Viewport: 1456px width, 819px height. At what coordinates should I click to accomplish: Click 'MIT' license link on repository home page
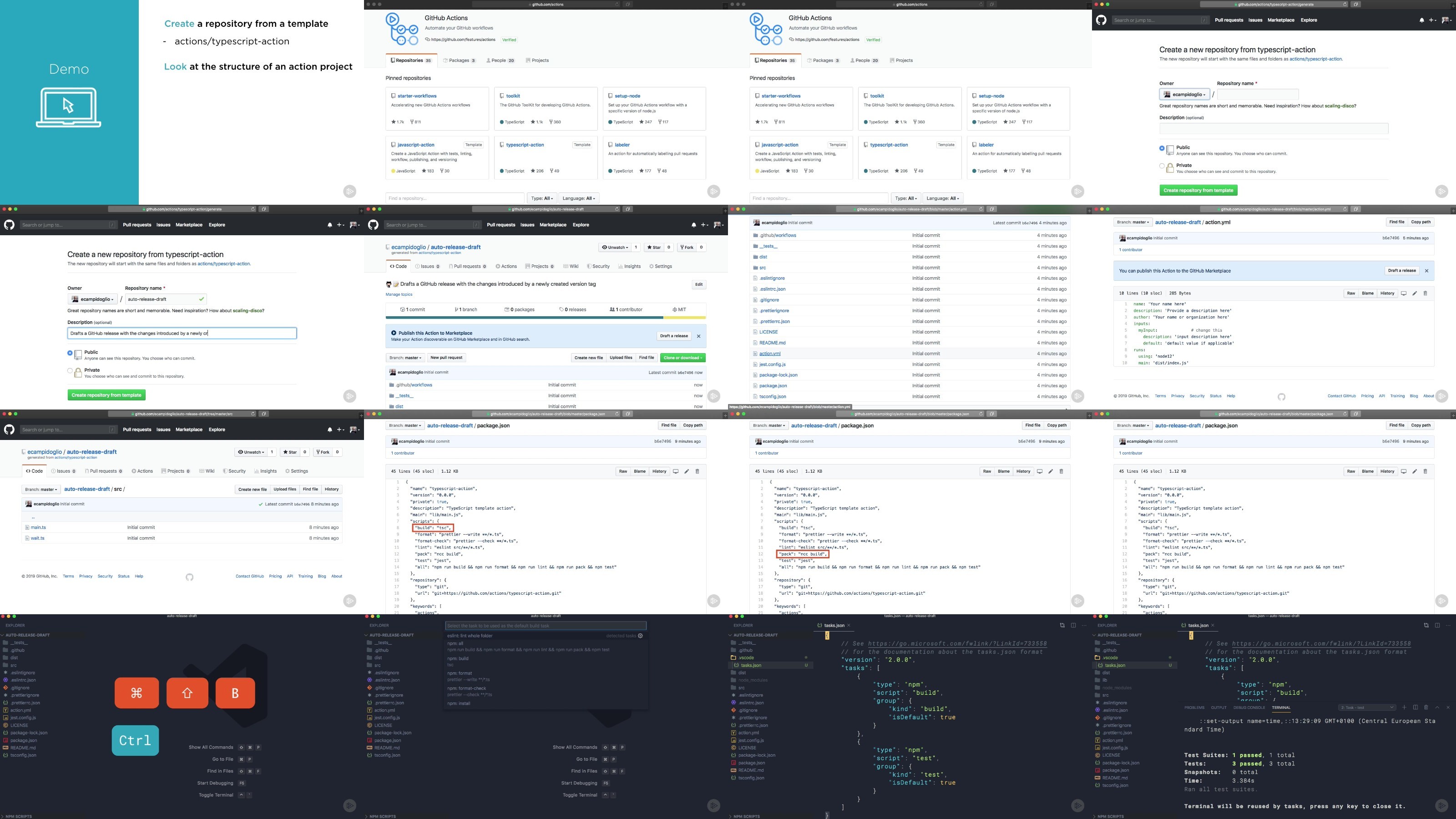(679, 310)
